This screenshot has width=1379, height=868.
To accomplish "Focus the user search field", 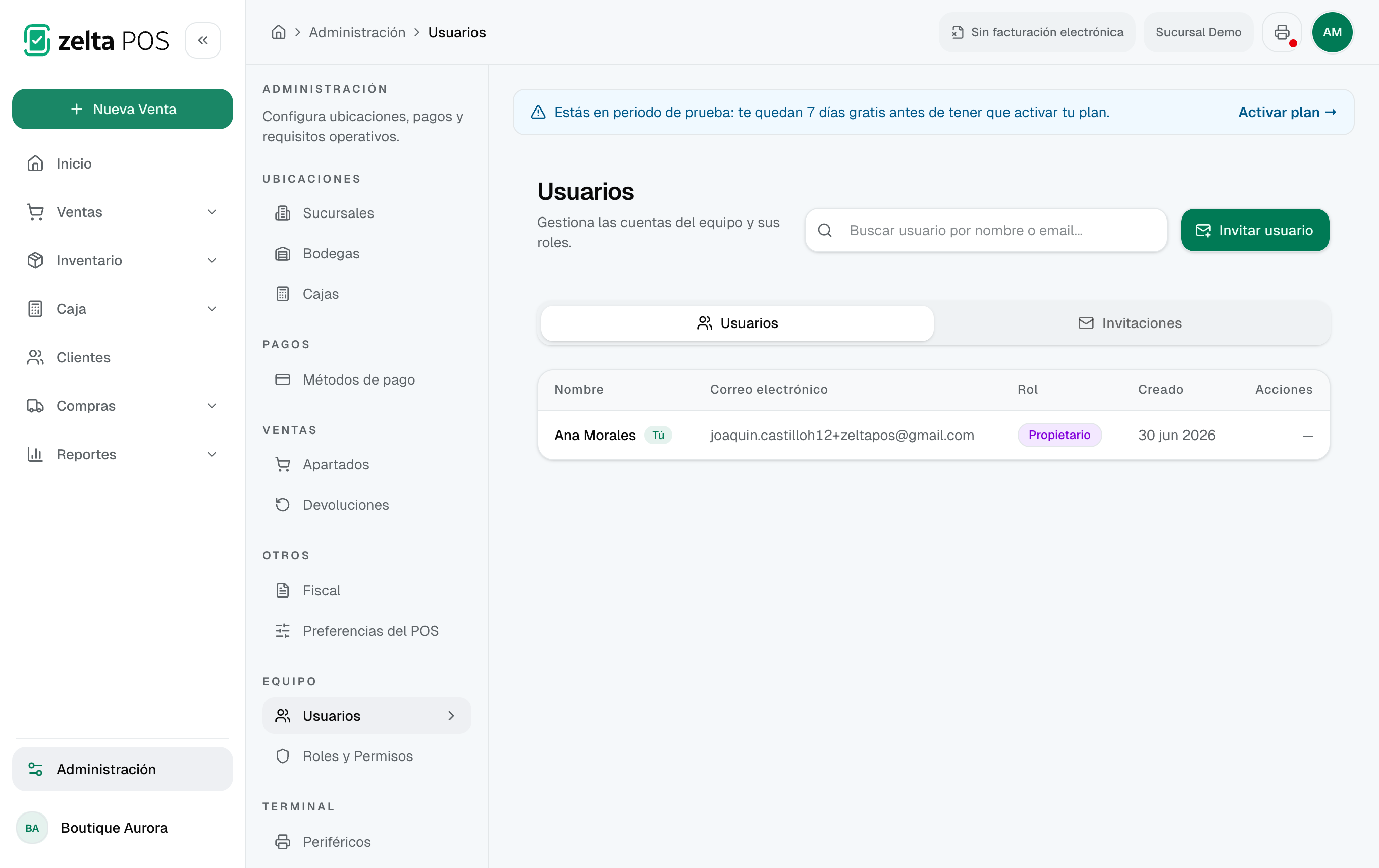I will [x=986, y=230].
